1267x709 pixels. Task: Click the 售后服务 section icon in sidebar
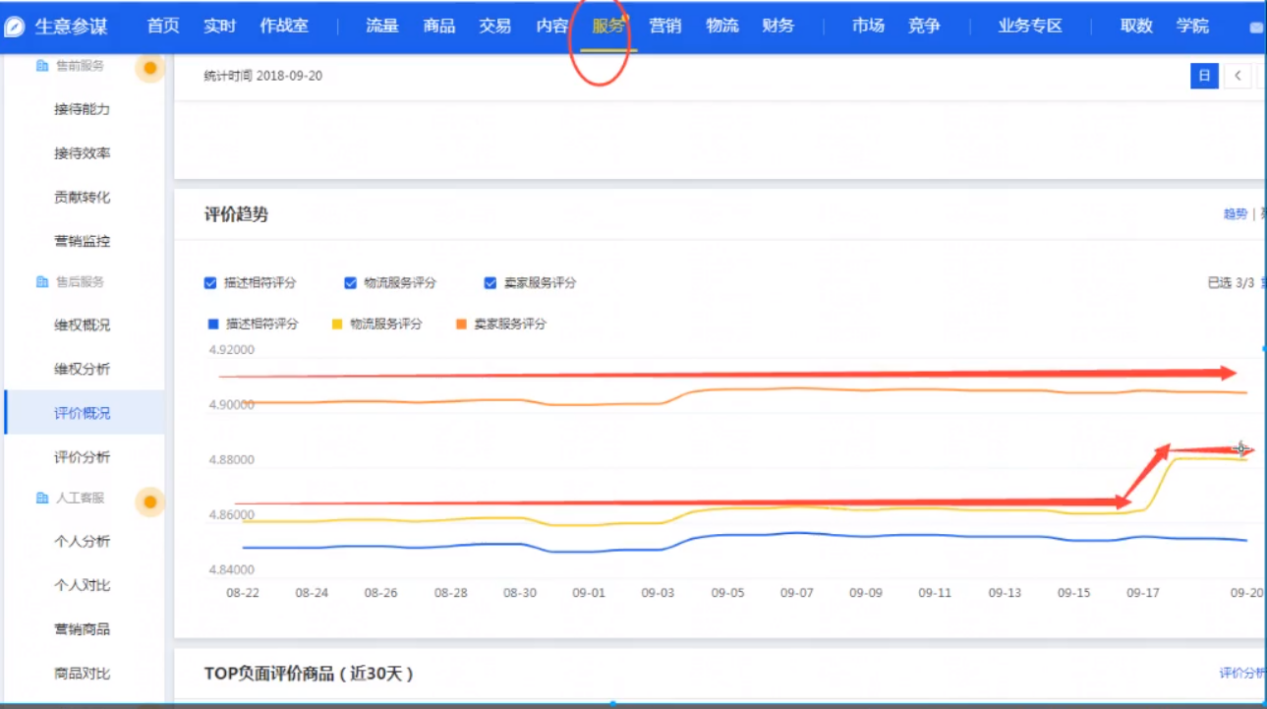42,282
